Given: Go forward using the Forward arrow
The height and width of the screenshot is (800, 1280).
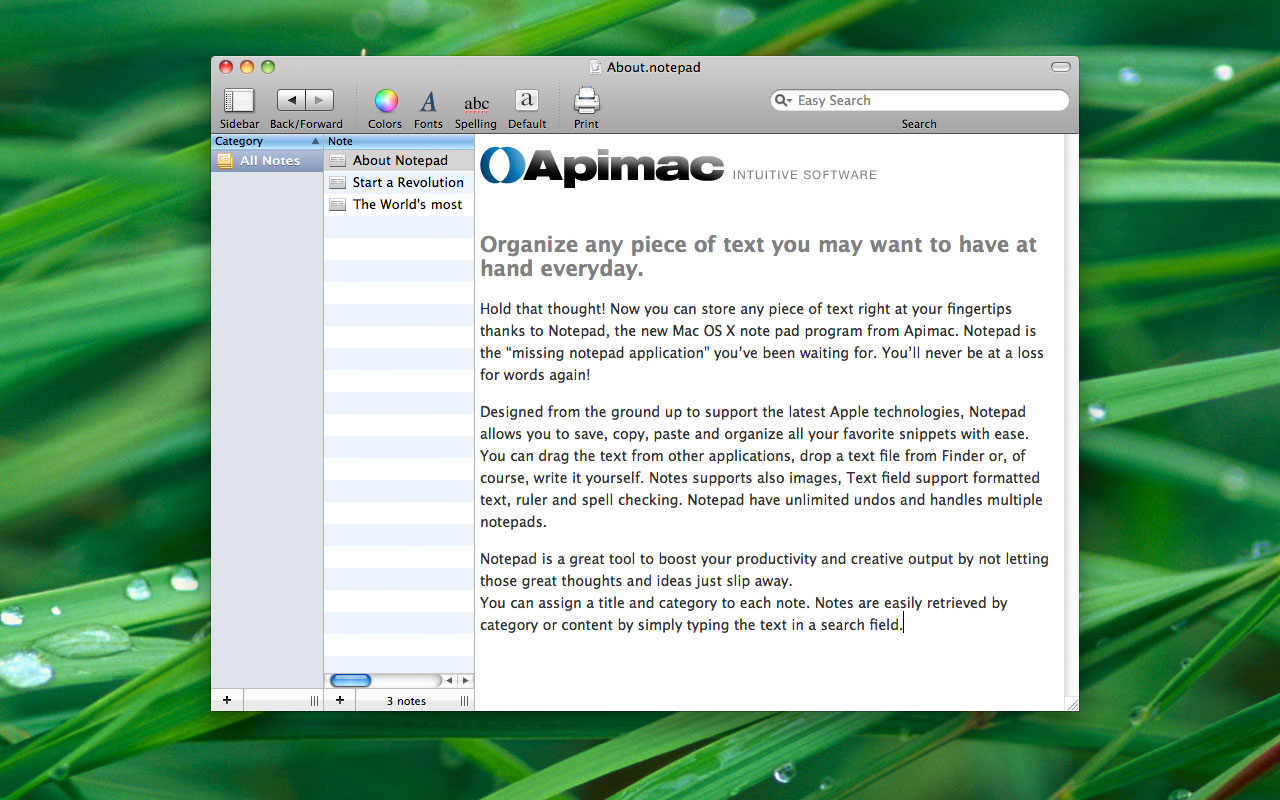Looking at the screenshot, I should 319,99.
